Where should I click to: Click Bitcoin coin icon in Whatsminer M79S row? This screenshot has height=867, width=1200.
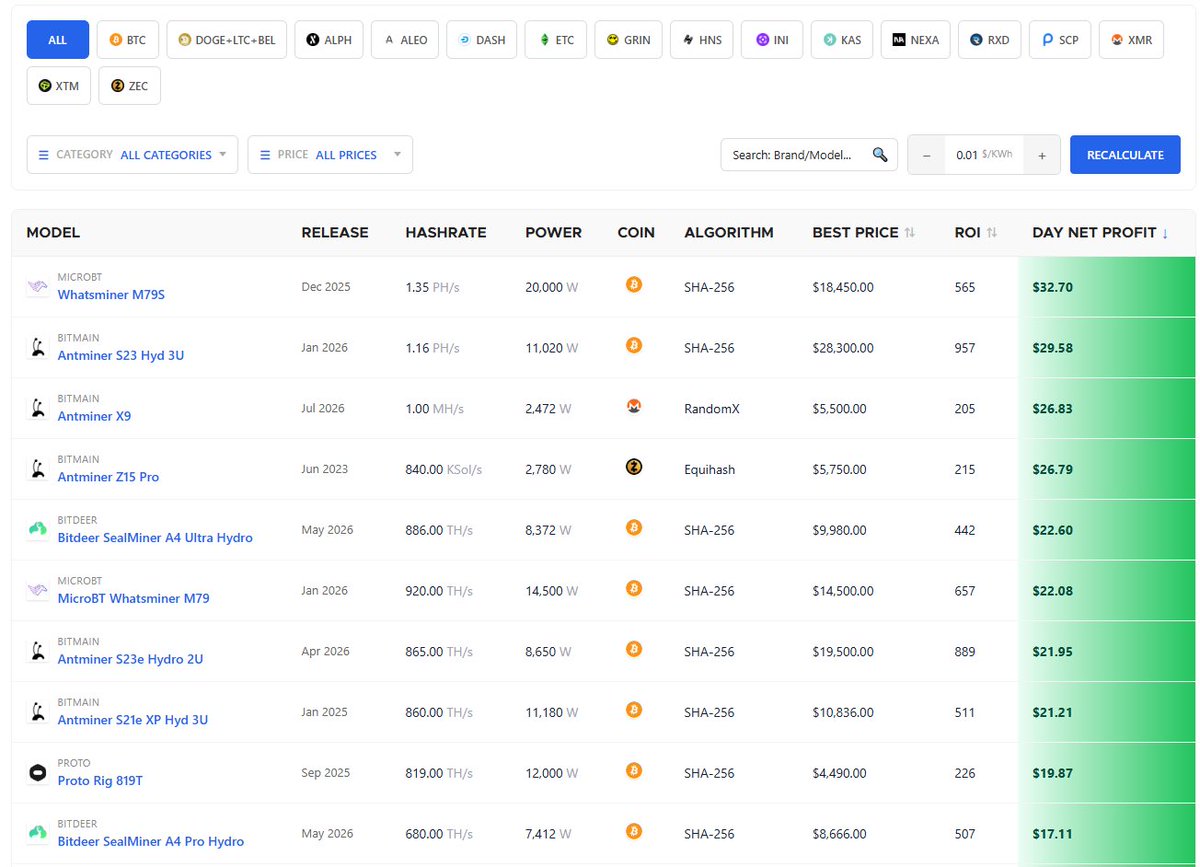pyautogui.click(x=633, y=284)
